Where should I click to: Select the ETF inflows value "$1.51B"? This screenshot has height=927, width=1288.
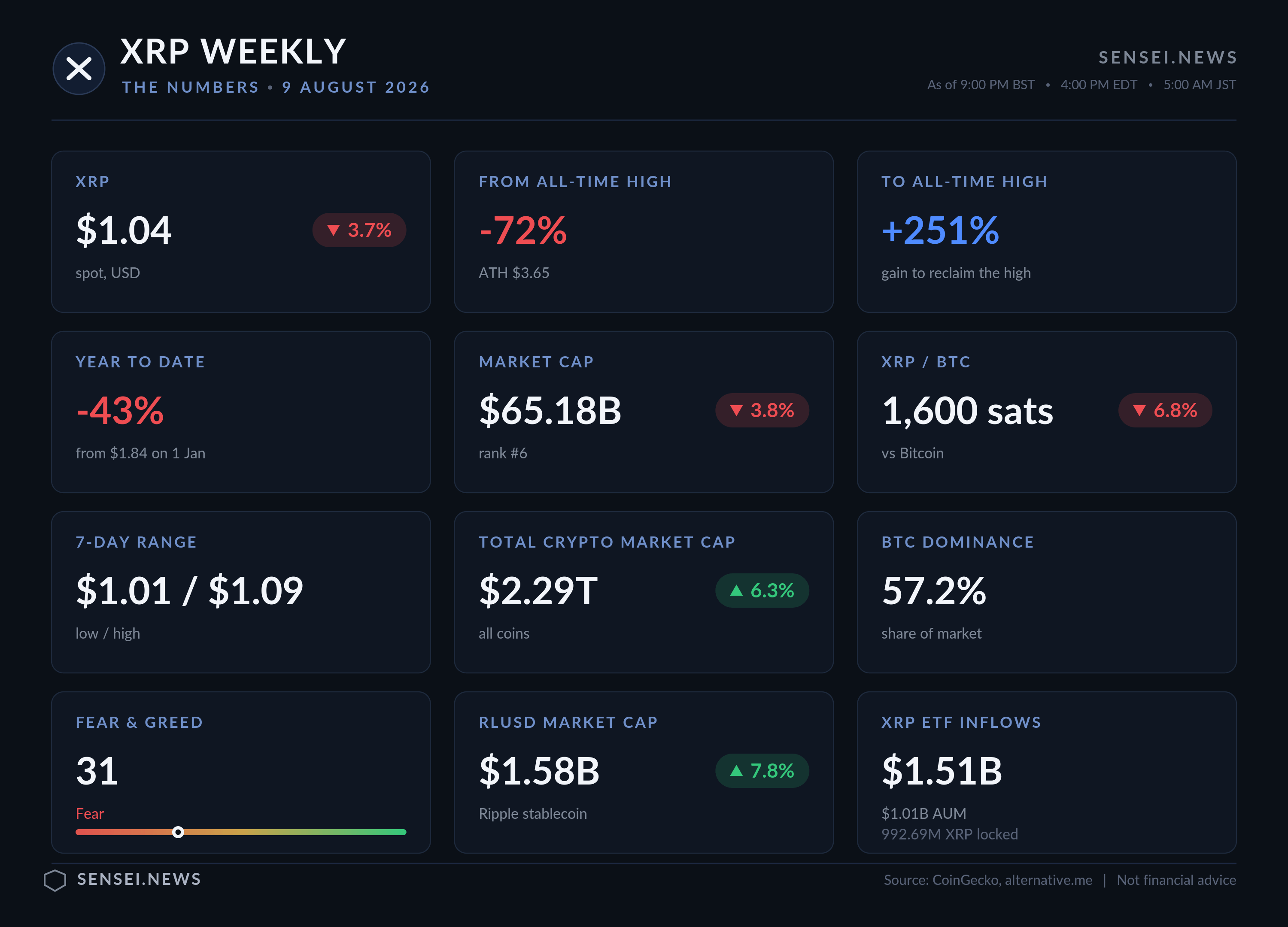click(x=942, y=771)
